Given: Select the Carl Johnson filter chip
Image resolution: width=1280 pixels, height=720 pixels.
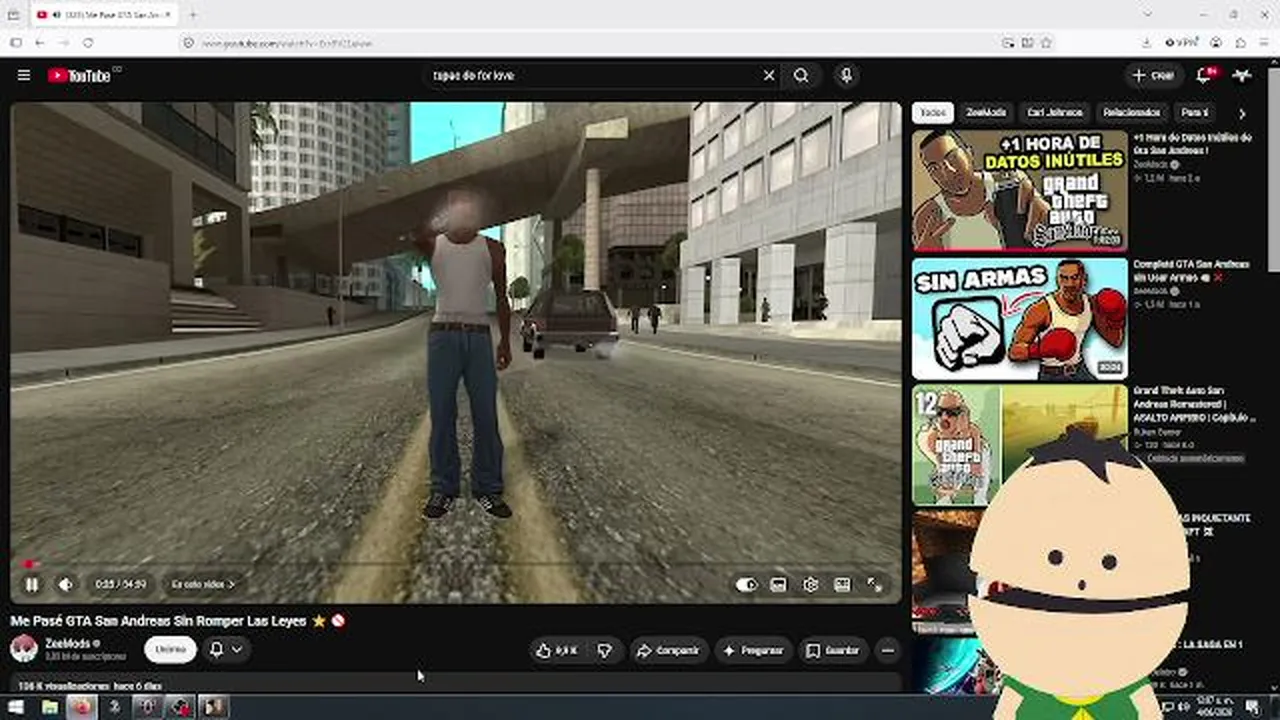Looking at the screenshot, I should click(x=1053, y=113).
